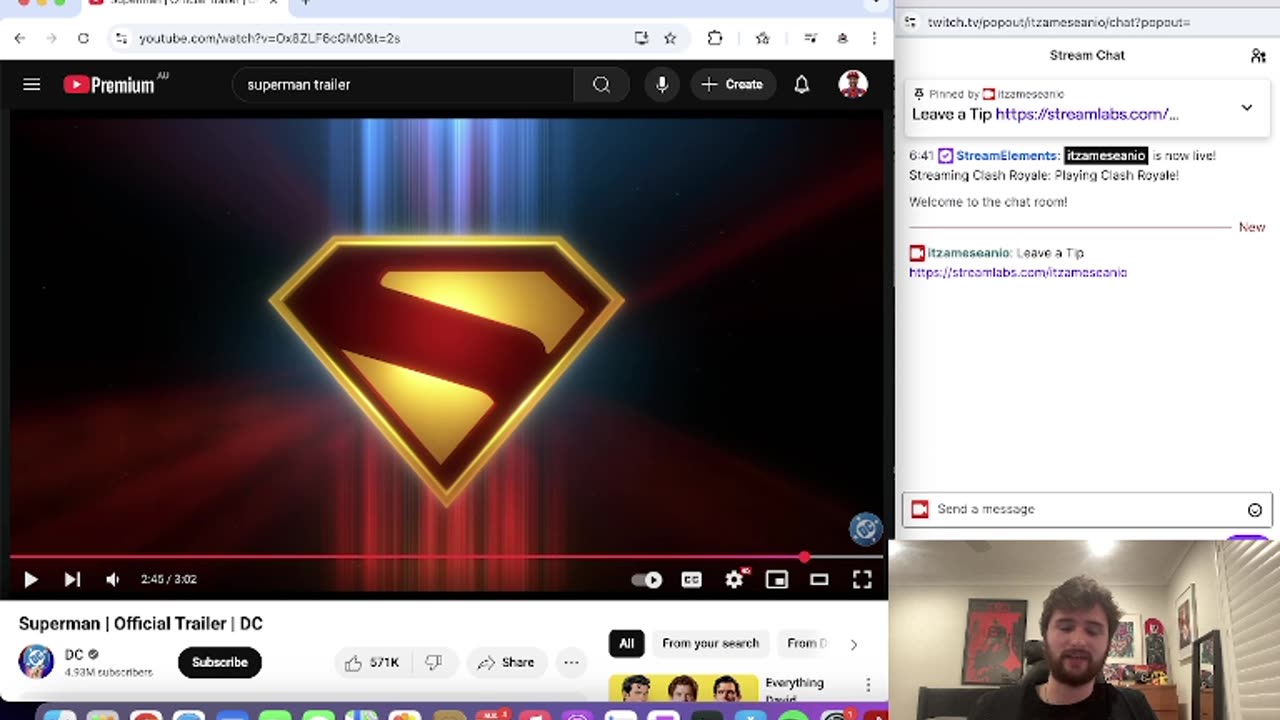The height and width of the screenshot is (720, 1280).
Task: Click the floating extension icon on video
Action: [866, 528]
